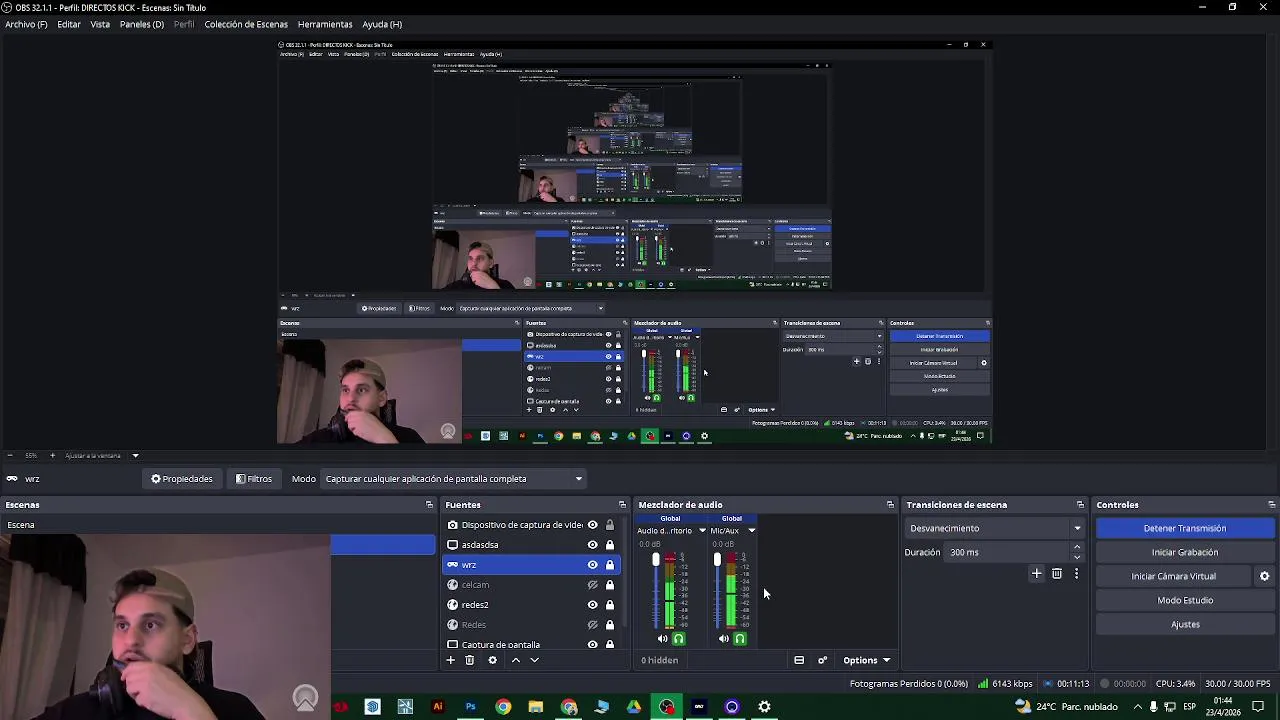1280x720 pixels.
Task: Increase transition duration stepper arrow
Action: (x=1077, y=547)
